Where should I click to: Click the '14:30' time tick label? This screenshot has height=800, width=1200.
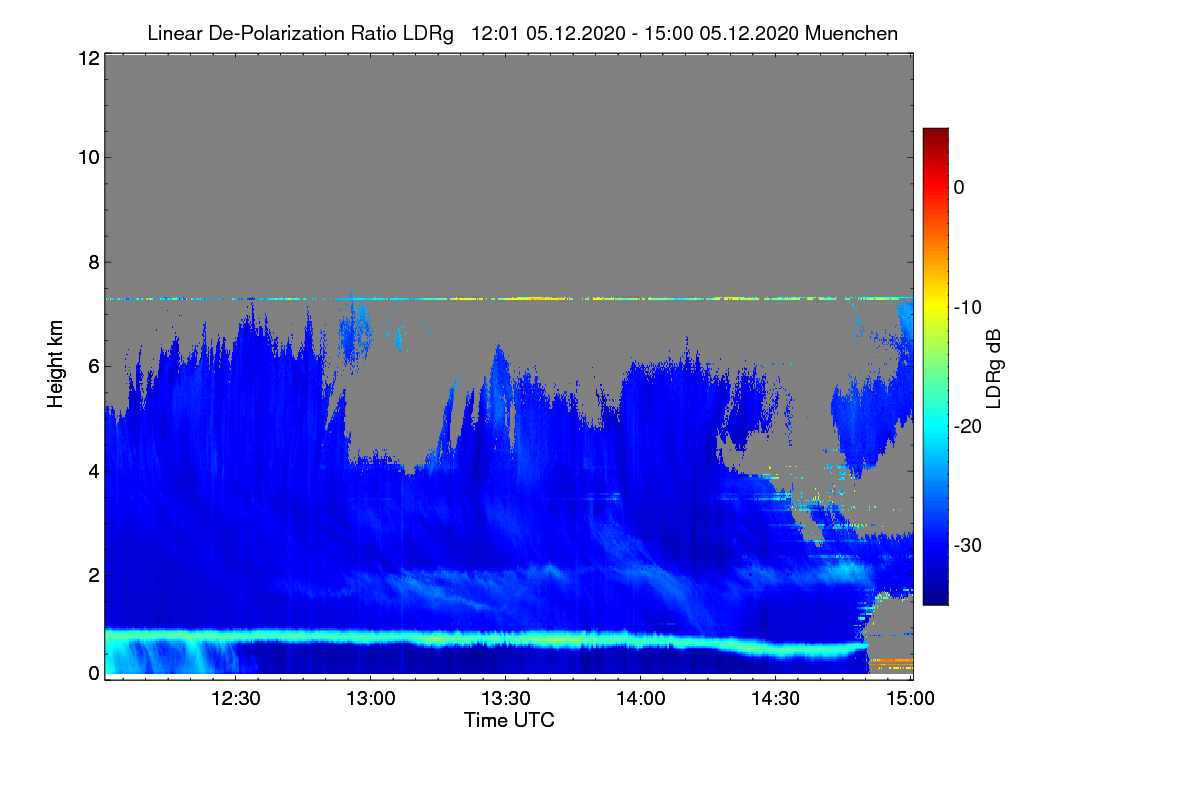776,697
